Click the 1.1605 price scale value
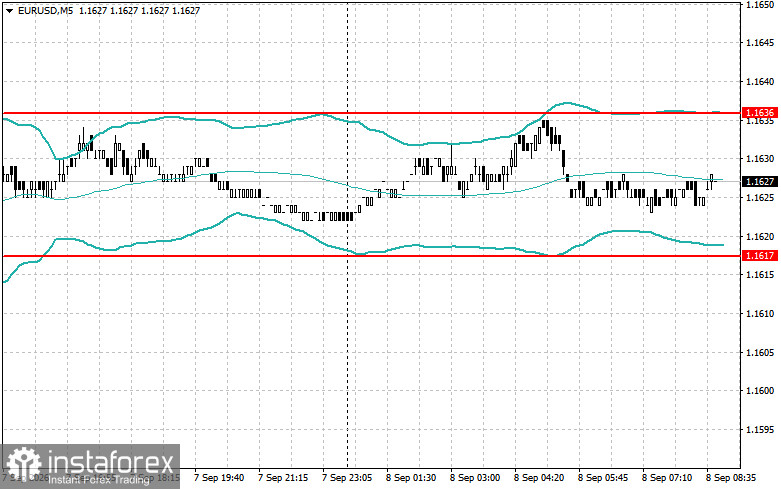Screen dimensions: 781x489 tap(760, 353)
